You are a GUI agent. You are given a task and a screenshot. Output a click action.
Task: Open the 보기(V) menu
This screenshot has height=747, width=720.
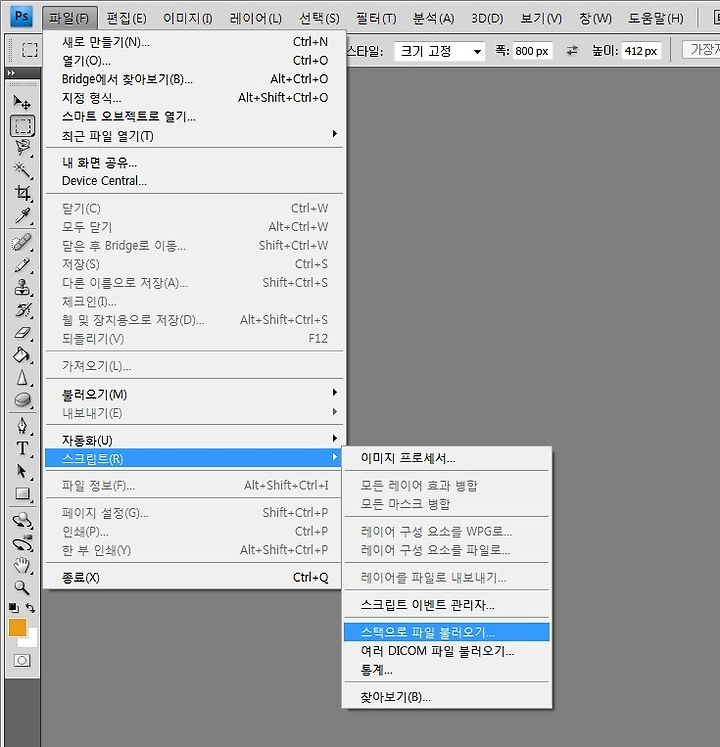pyautogui.click(x=541, y=19)
